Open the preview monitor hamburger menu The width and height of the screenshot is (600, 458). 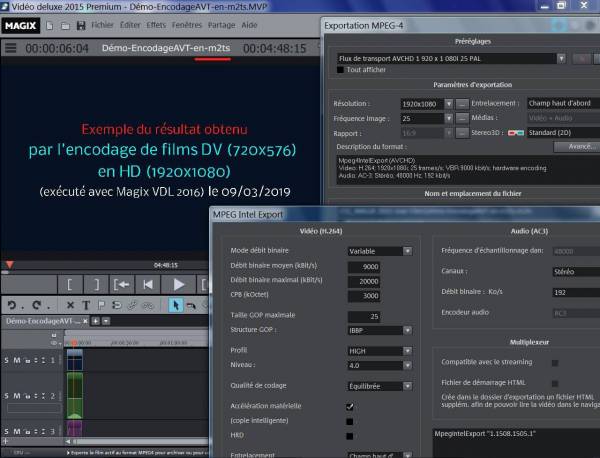click(11, 48)
